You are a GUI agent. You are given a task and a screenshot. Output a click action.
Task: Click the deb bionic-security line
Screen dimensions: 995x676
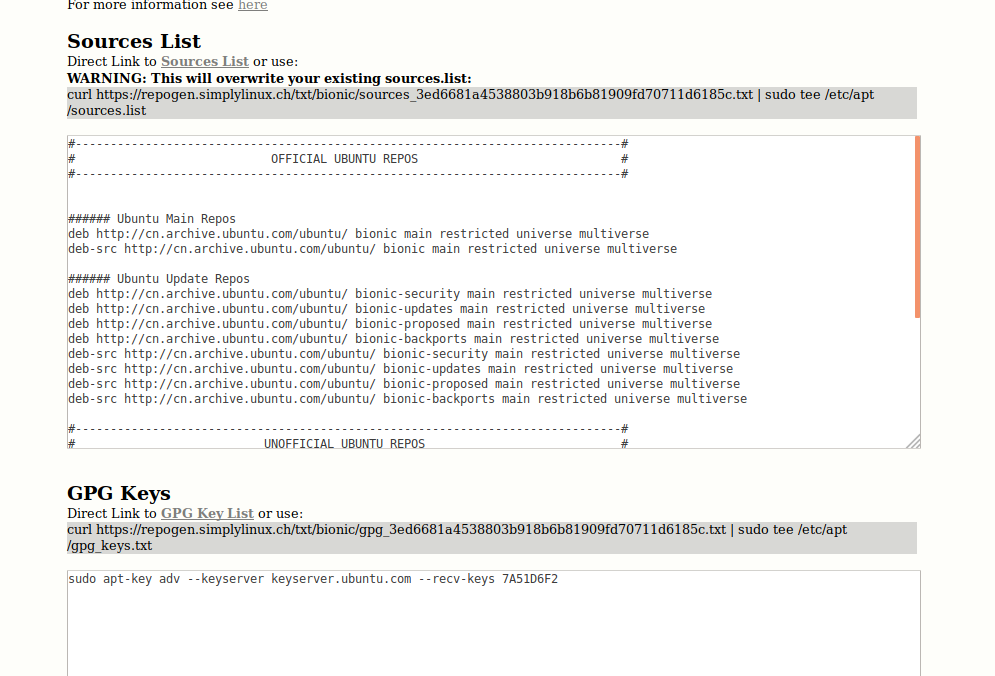point(390,294)
